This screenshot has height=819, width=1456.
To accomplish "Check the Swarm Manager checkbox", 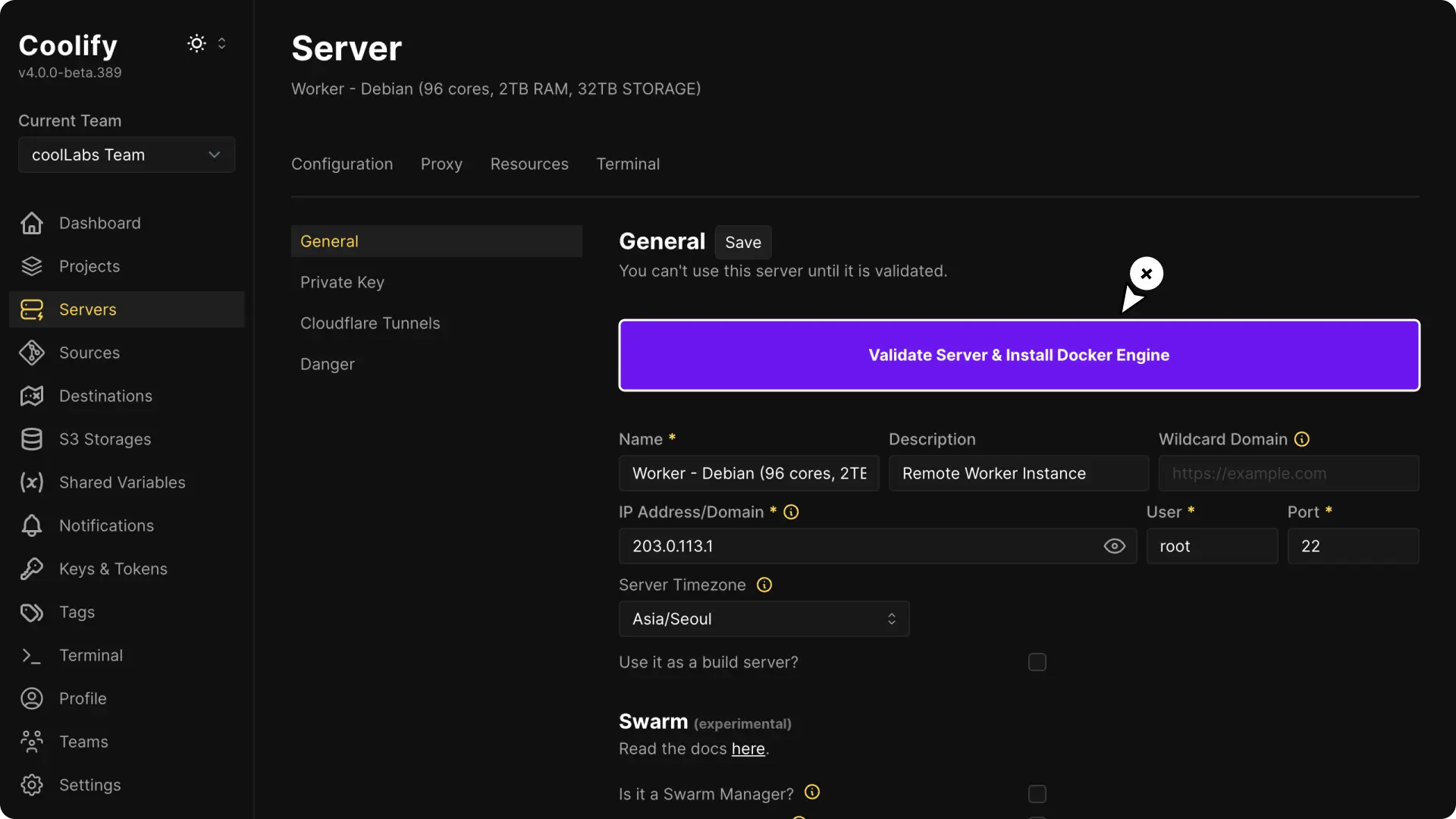I will click(x=1037, y=794).
